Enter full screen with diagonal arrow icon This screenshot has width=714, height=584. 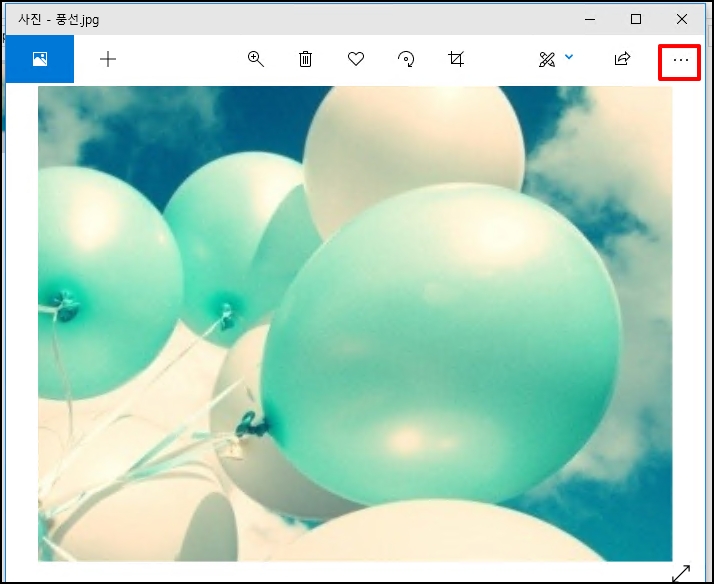click(x=681, y=574)
